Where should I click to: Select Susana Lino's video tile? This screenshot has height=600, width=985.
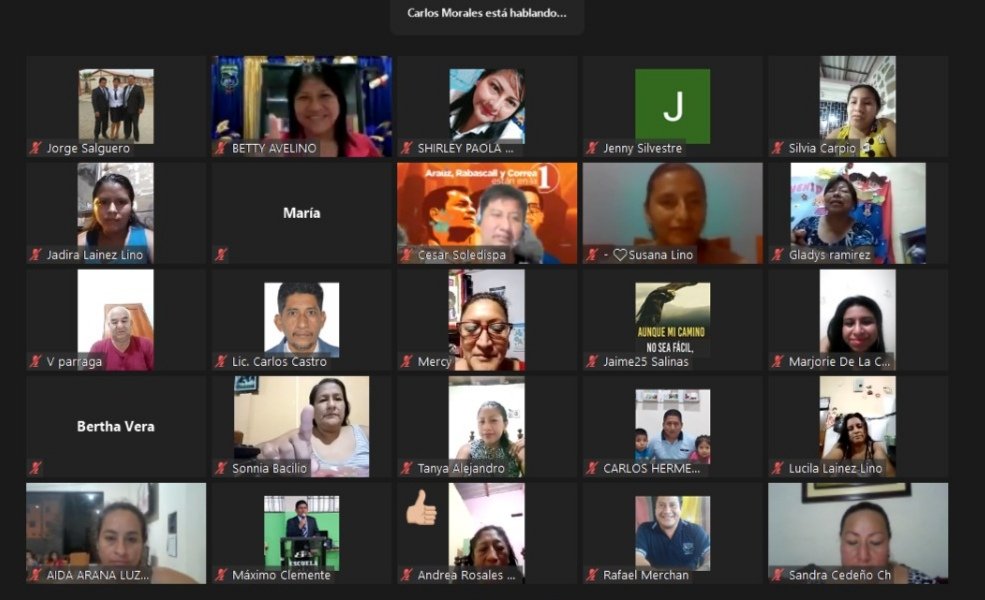tap(672, 213)
